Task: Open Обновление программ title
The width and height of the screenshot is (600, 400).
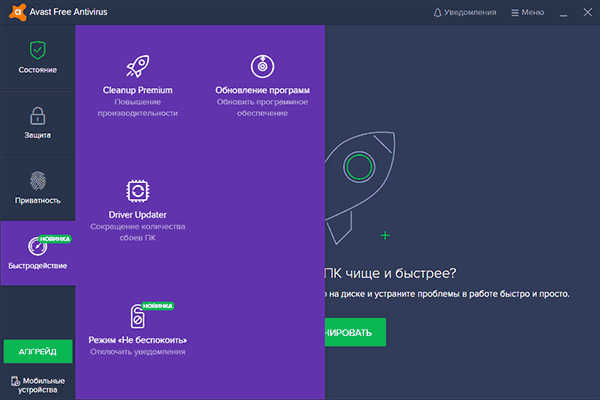Action: tap(262, 90)
